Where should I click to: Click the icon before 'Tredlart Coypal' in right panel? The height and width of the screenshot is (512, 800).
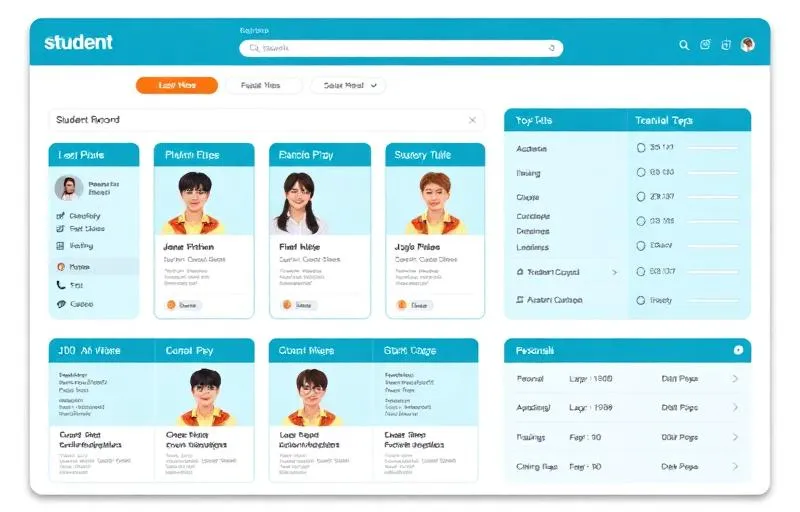pyautogui.click(x=520, y=272)
